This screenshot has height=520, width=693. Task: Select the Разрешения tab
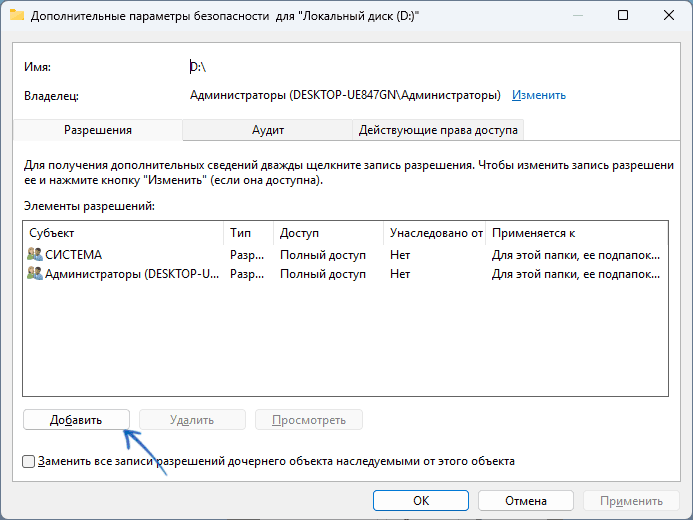click(x=98, y=130)
